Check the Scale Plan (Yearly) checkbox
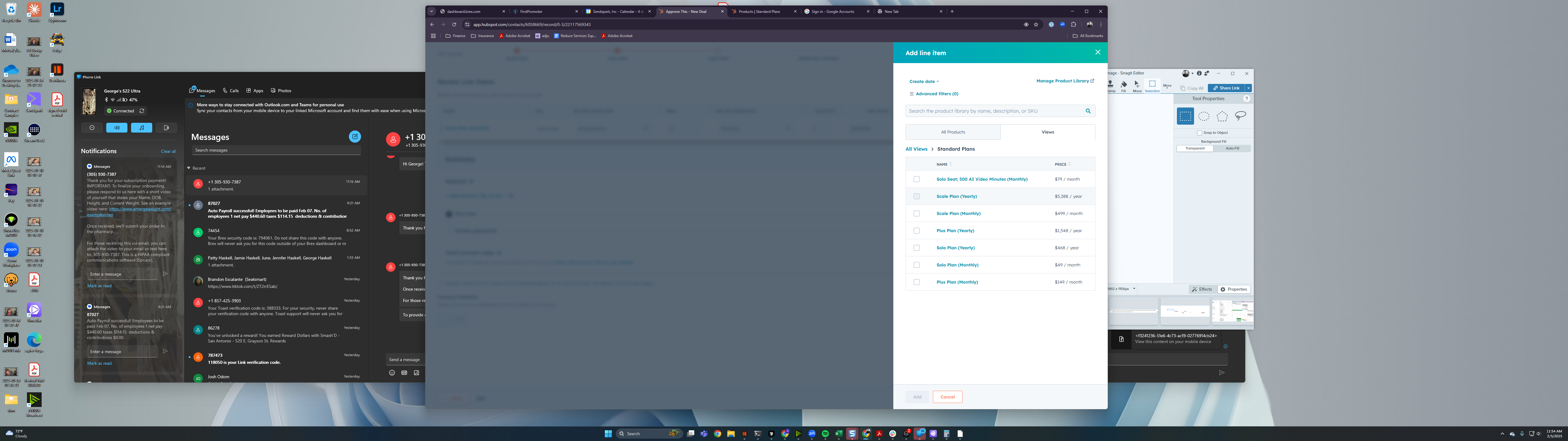This screenshot has width=1568, height=441. click(917, 196)
